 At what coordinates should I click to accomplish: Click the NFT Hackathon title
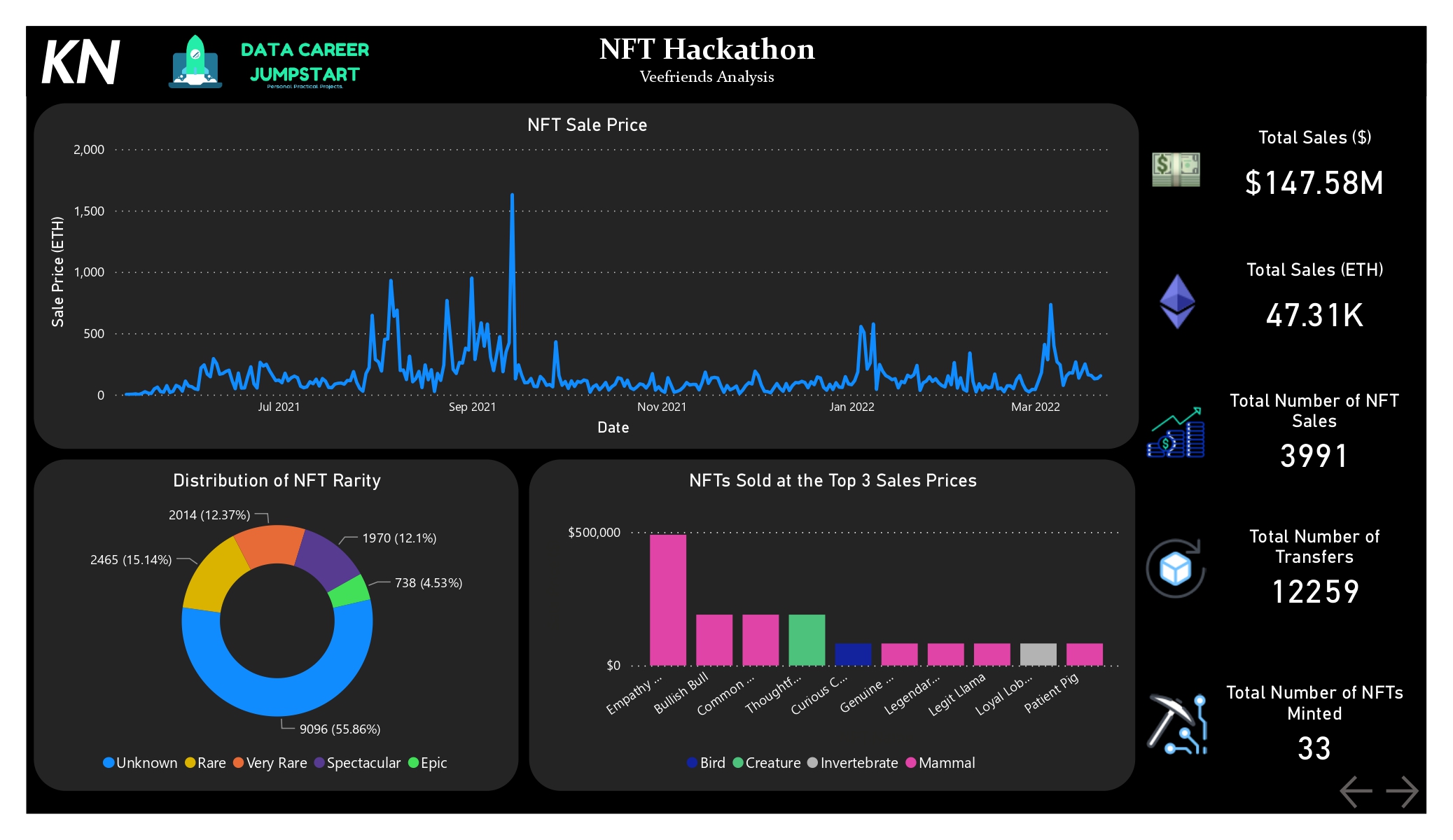pyautogui.click(x=707, y=49)
